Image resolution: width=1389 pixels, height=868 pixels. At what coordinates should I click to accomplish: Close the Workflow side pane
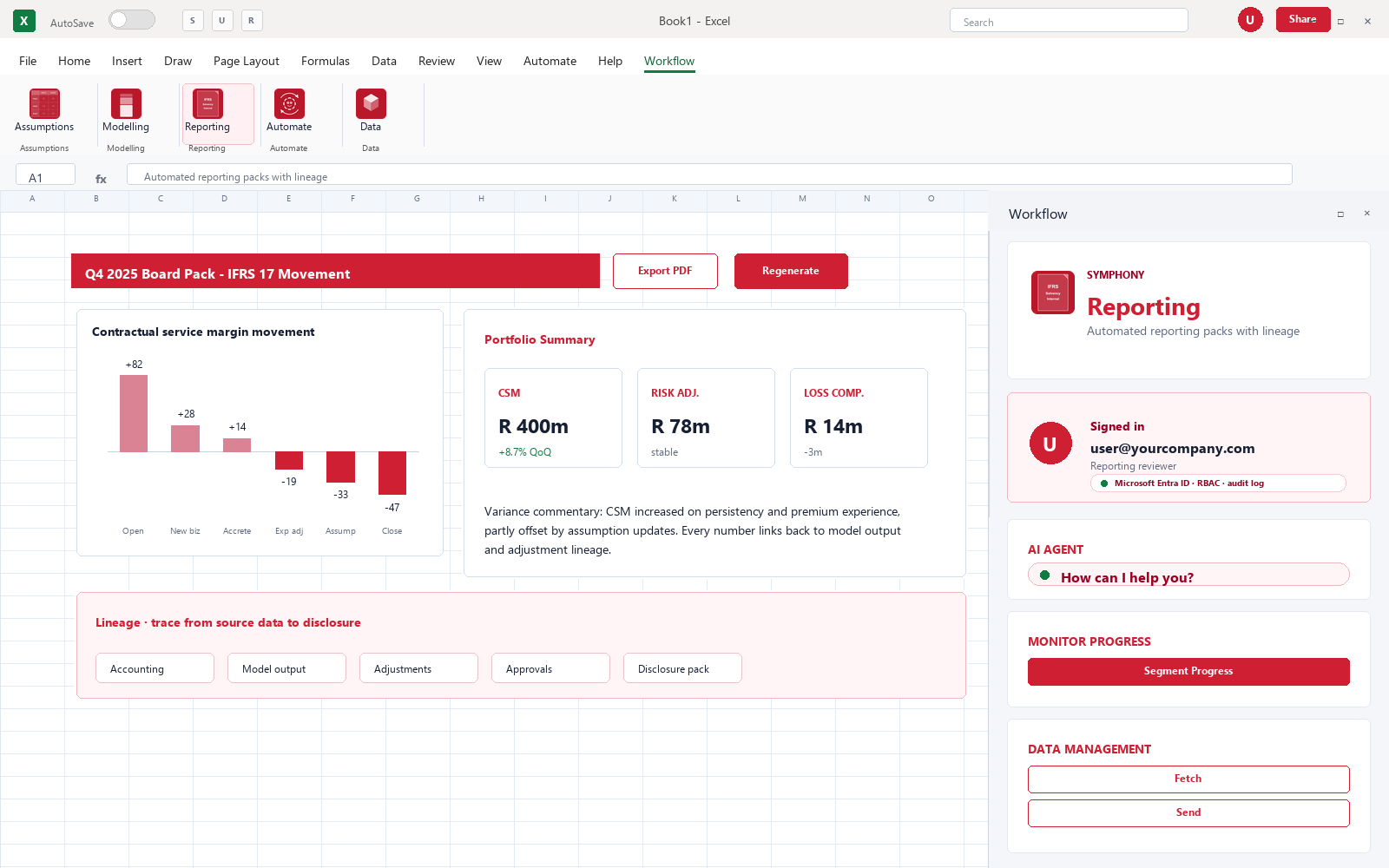point(1366,214)
